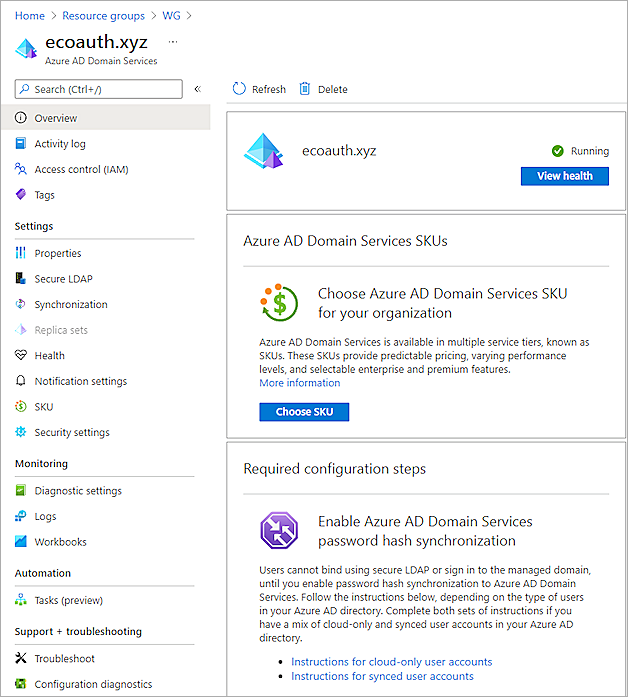Click the Access control (IAM) icon
The height and width of the screenshot is (697, 628).
[x=22, y=169]
